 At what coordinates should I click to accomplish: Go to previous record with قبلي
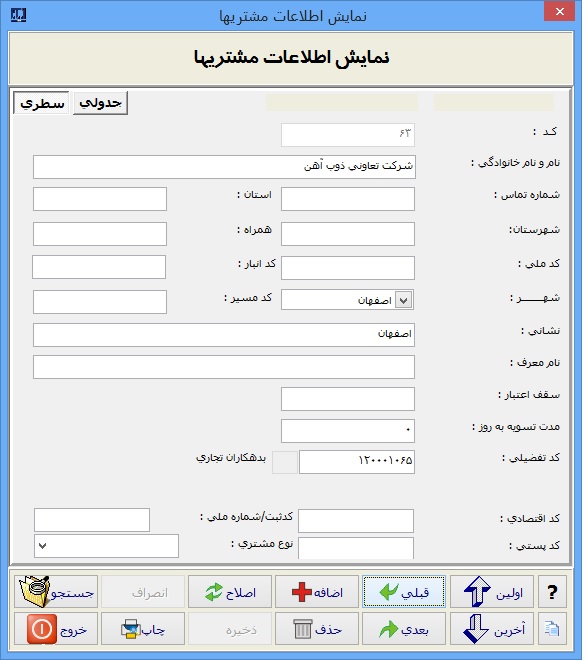[404, 591]
